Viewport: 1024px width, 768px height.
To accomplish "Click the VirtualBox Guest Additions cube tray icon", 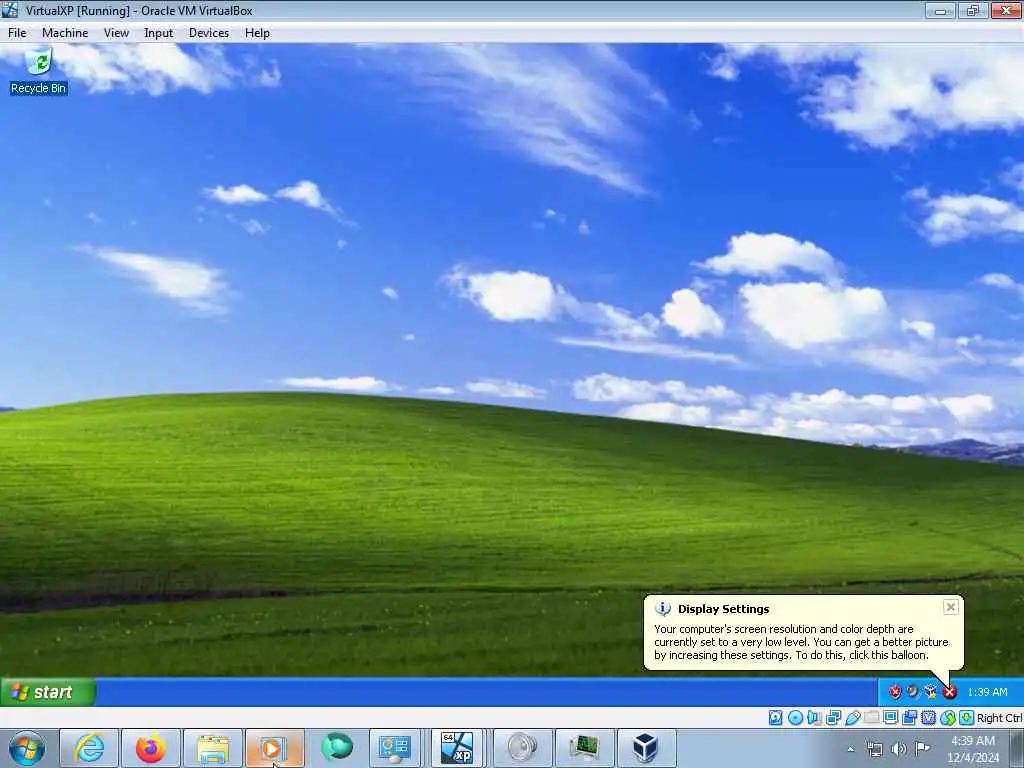I will pyautogui.click(x=931, y=692).
